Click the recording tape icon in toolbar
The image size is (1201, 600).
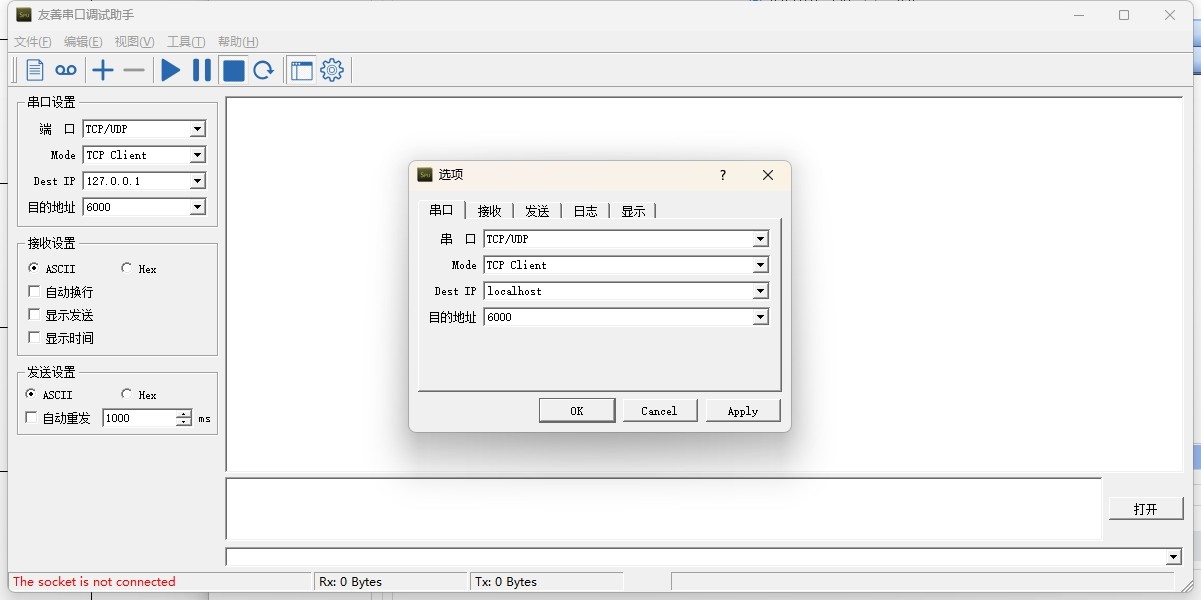66,70
